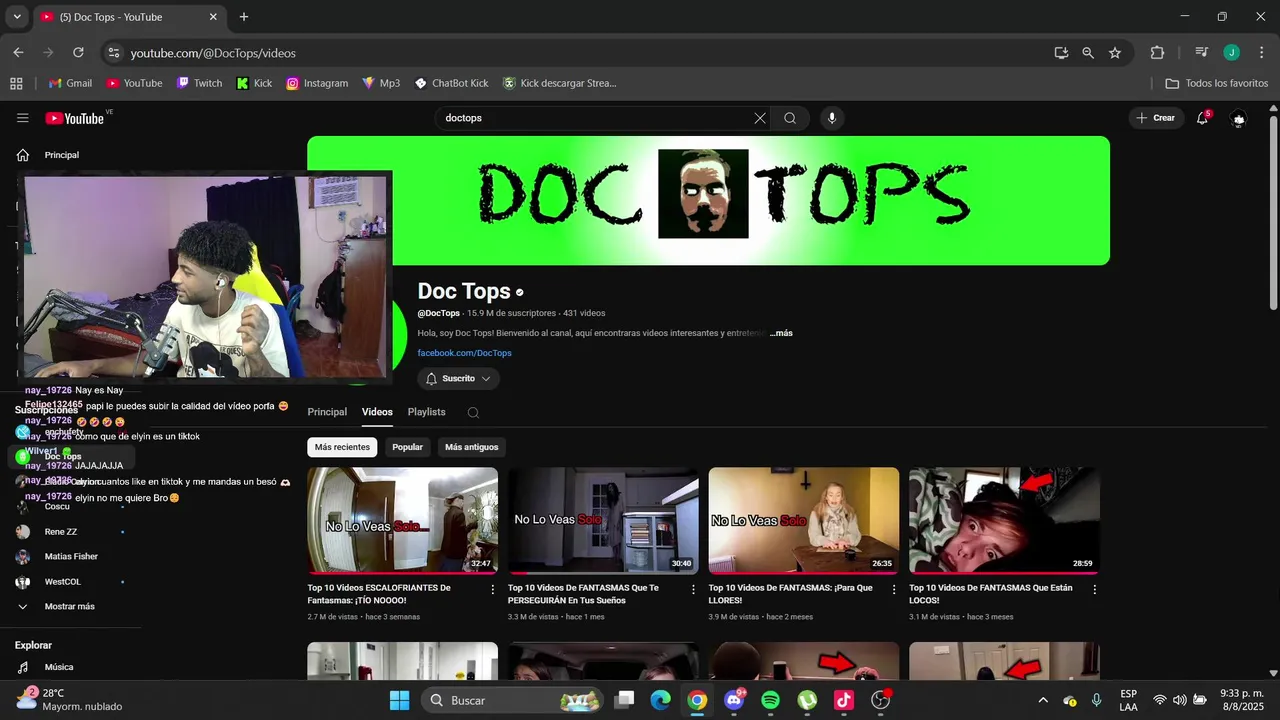Image resolution: width=1280 pixels, height=720 pixels.
Task: Open the Chrome tab search dropdown
Action: (16, 17)
